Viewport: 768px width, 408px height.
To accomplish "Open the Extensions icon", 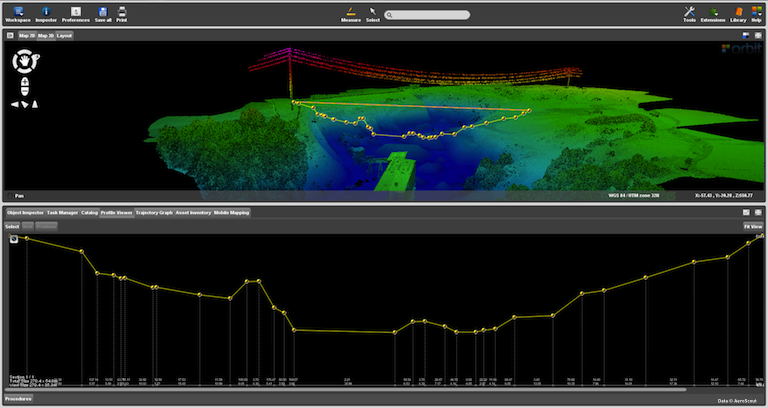I will (712, 11).
